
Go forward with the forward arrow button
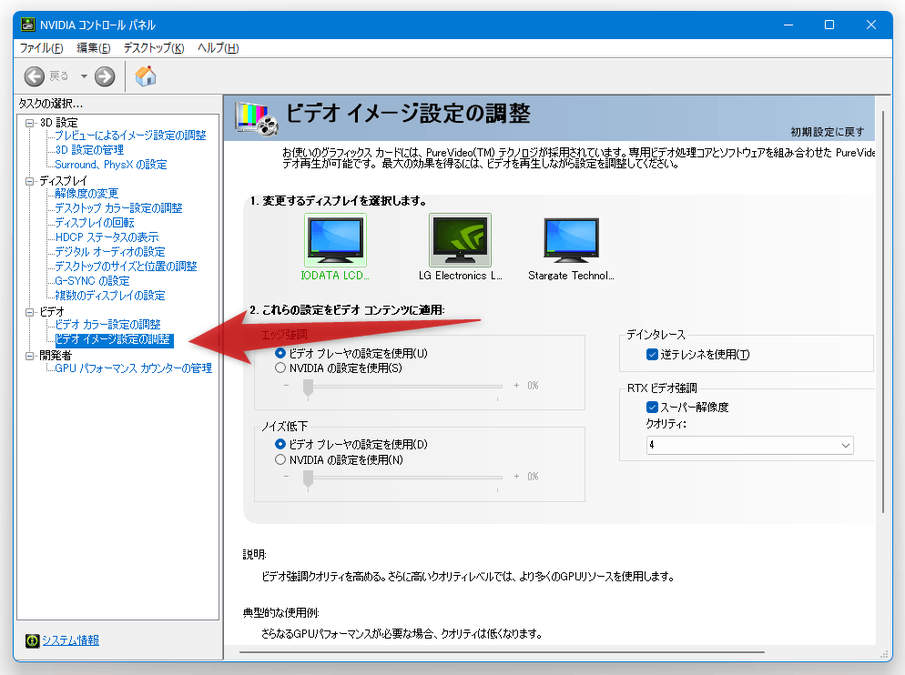pyautogui.click(x=104, y=76)
